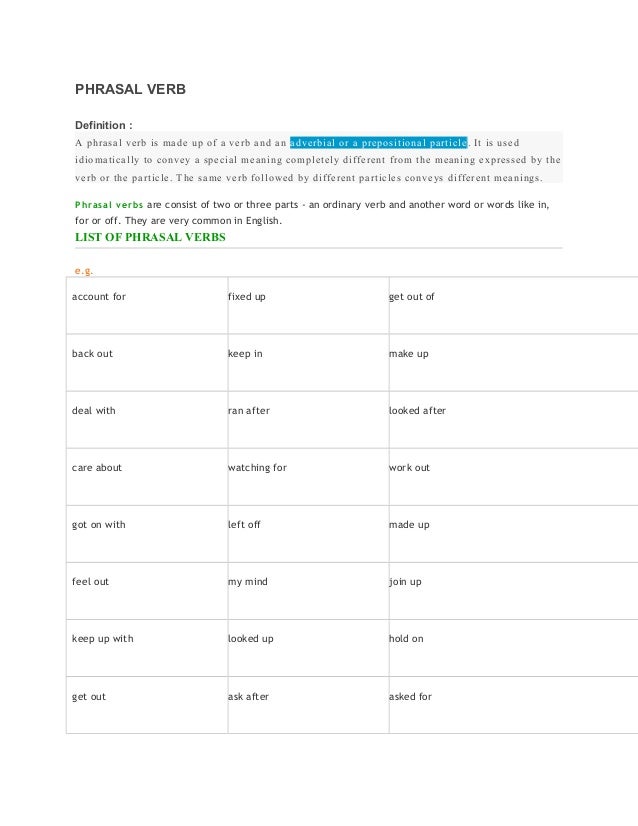Click the 'LIST OF PHRASAL VERBS' heading

pyautogui.click(x=150, y=237)
